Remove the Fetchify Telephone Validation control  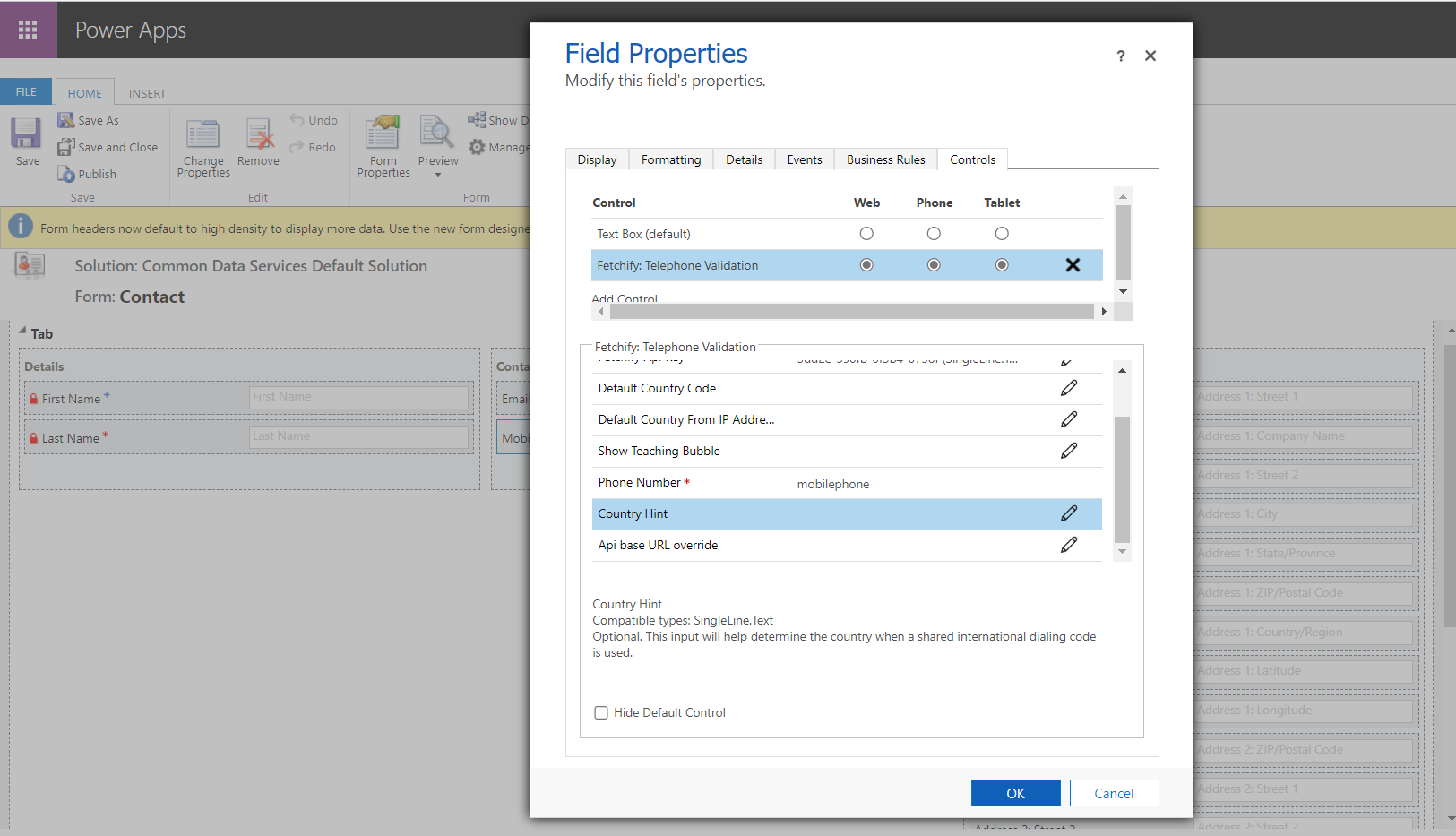[1073, 265]
